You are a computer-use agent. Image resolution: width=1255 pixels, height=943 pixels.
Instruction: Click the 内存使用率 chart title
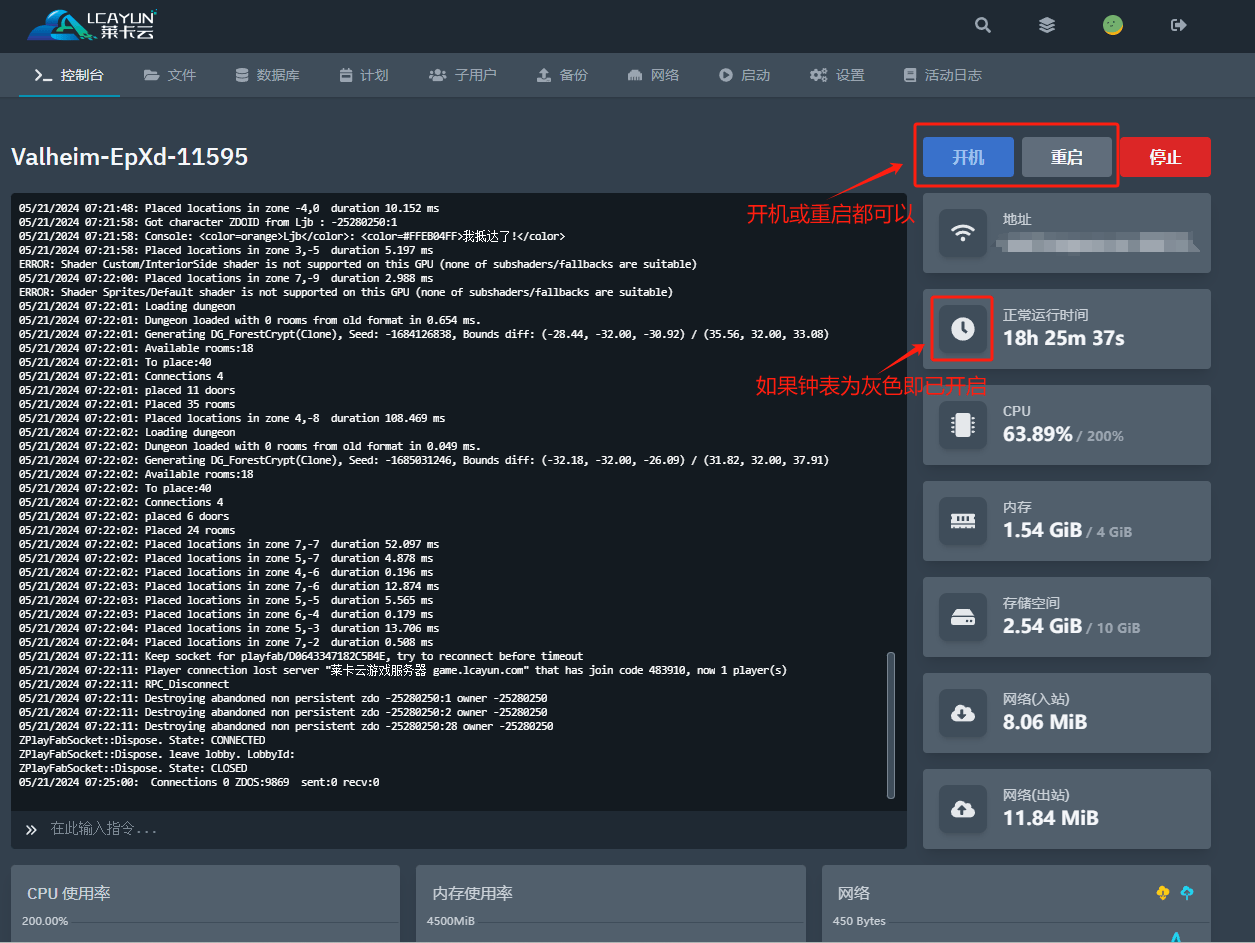coord(473,893)
